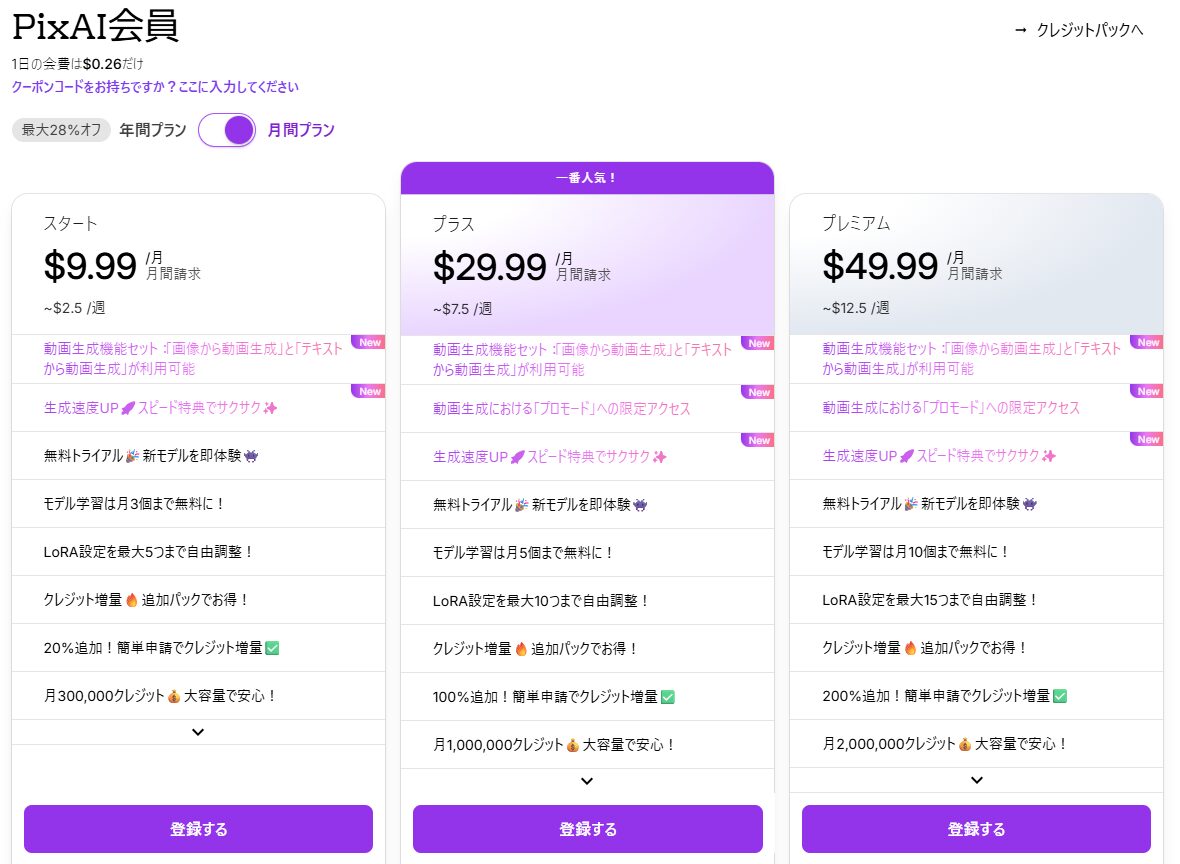Viewport: 1180px width, 864px height.
Task: Click money bag beside 月2,000,000クレジット
Action: click(965, 744)
